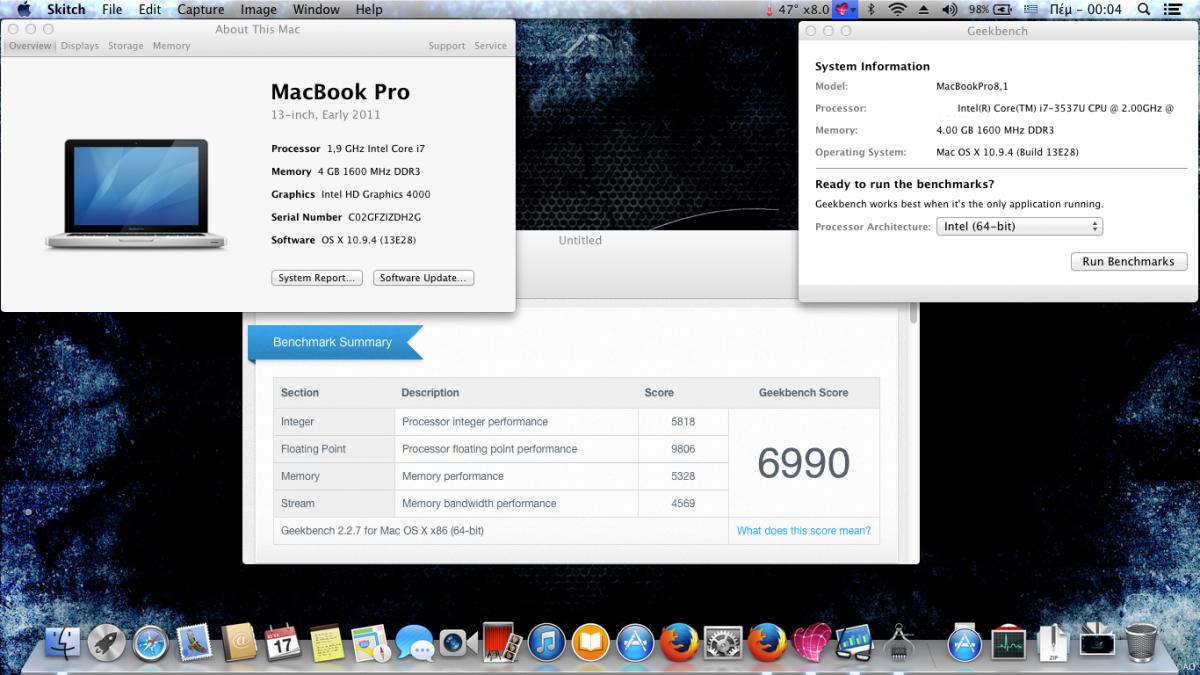Click Memory performance score 5328
1200x675 pixels.
(x=684, y=476)
